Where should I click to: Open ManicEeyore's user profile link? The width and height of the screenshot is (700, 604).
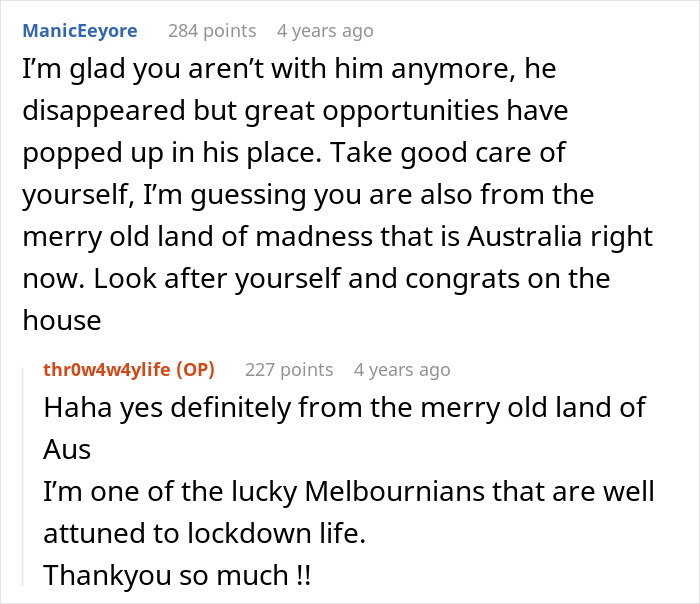pyautogui.click(x=80, y=31)
